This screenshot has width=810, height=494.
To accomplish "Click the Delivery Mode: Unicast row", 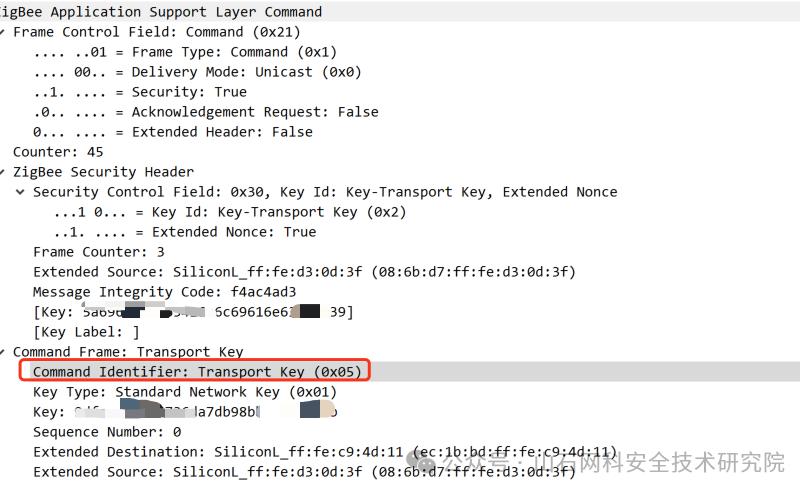I will [x=197, y=72].
